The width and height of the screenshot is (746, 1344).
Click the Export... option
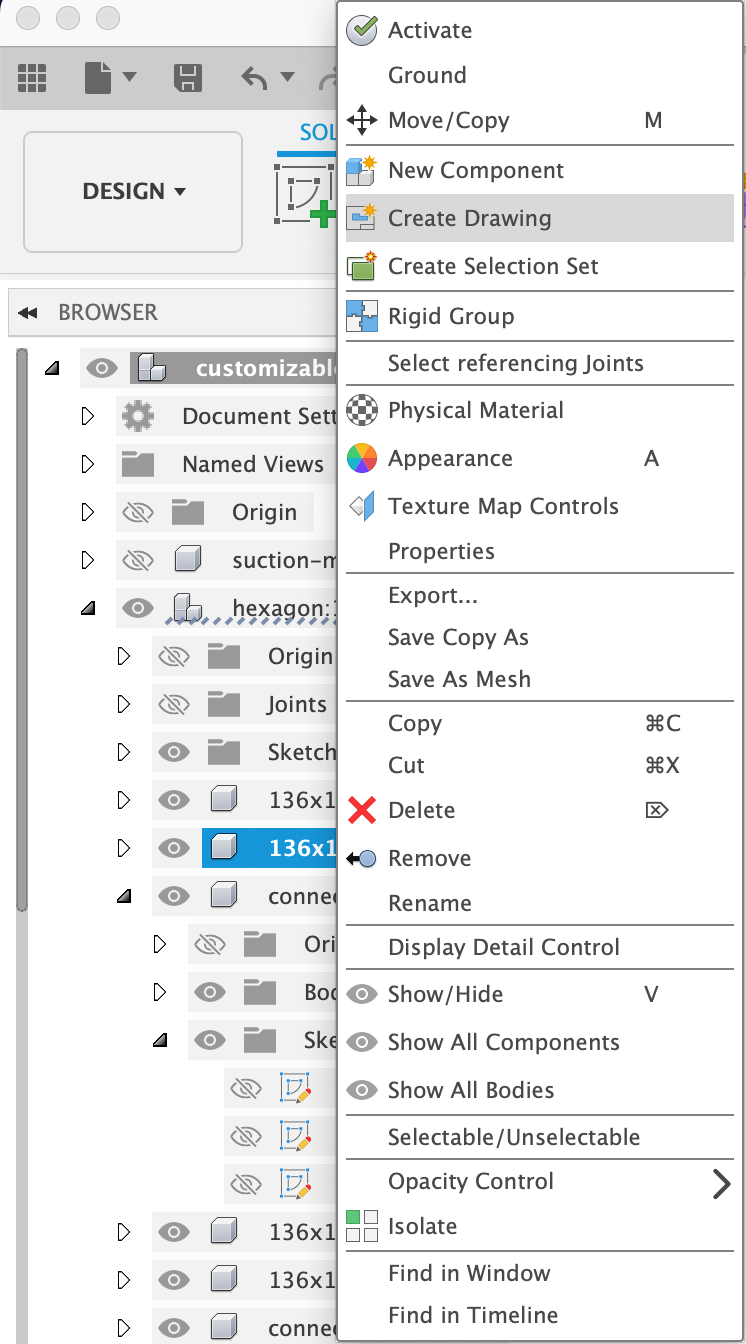pyautogui.click(x=433, y=595)
